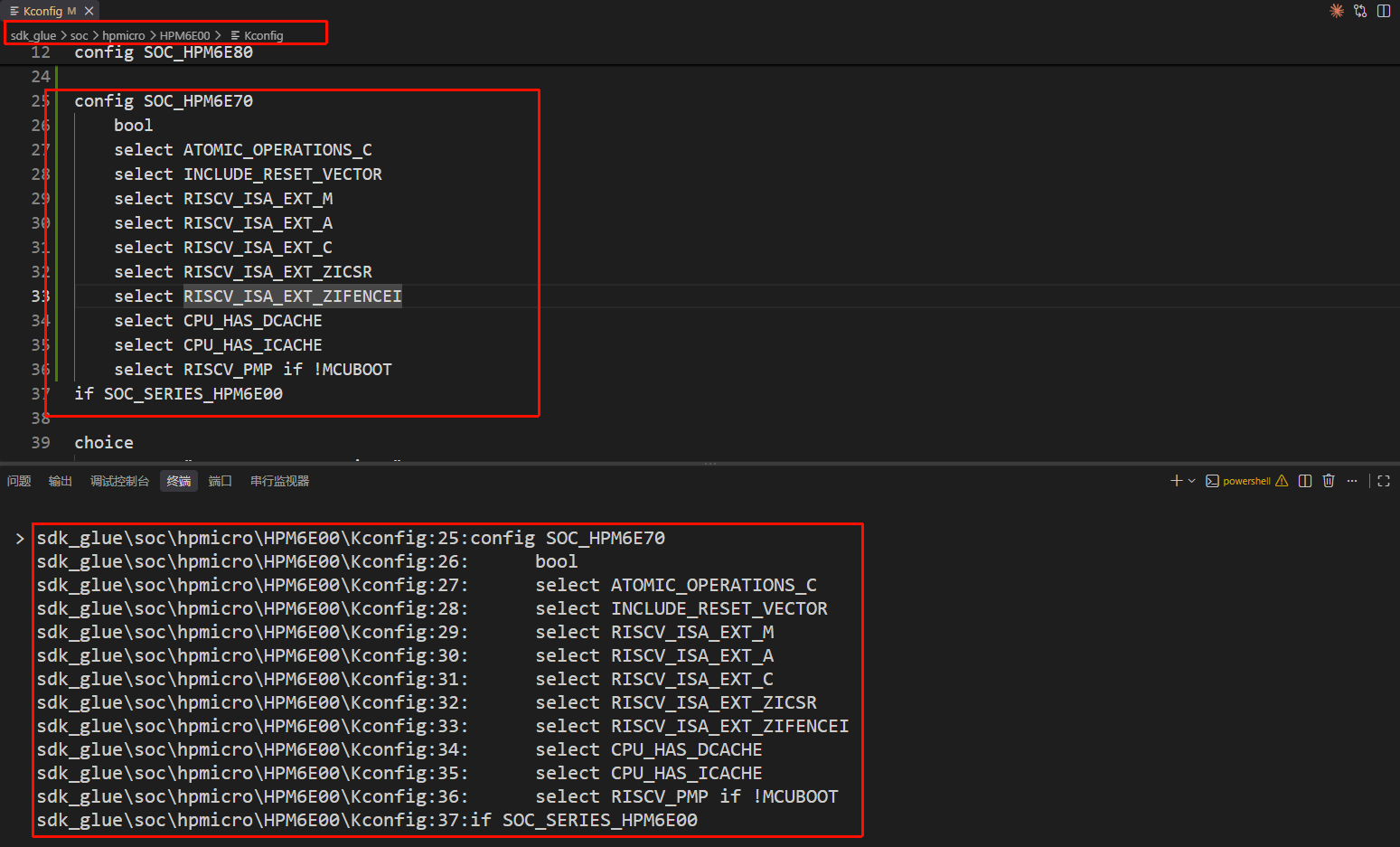Click the if SOC_SERIES_HPM6E00 line in editor
The height and width of the screenshot is (847, 1400).
(179, 394)
